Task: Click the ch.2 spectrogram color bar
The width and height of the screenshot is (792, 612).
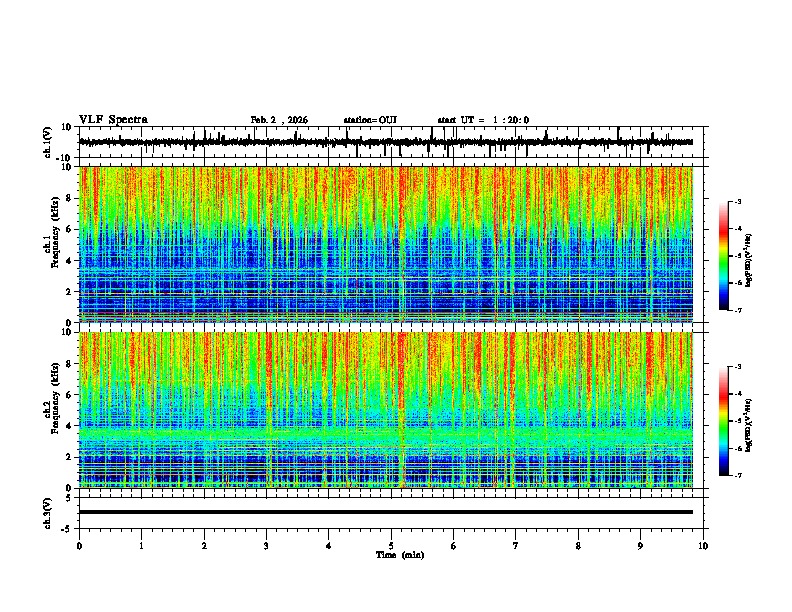Action: [x=723, y=421]
